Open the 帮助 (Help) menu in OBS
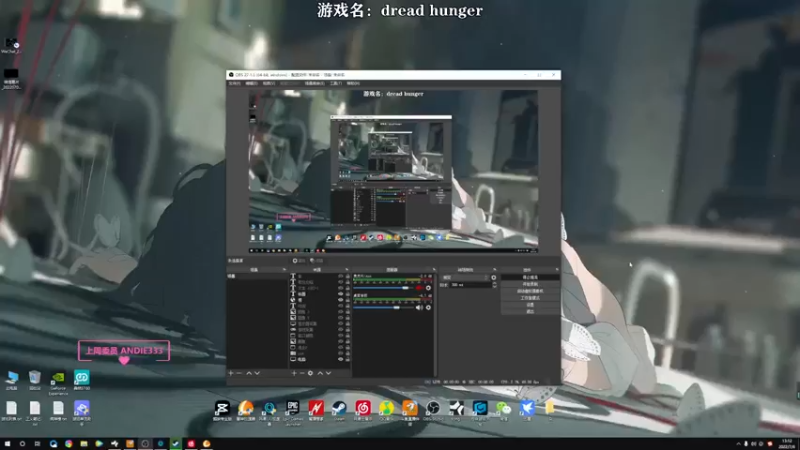The width and height of the screenshot is (800, 450). pos(353,83)
